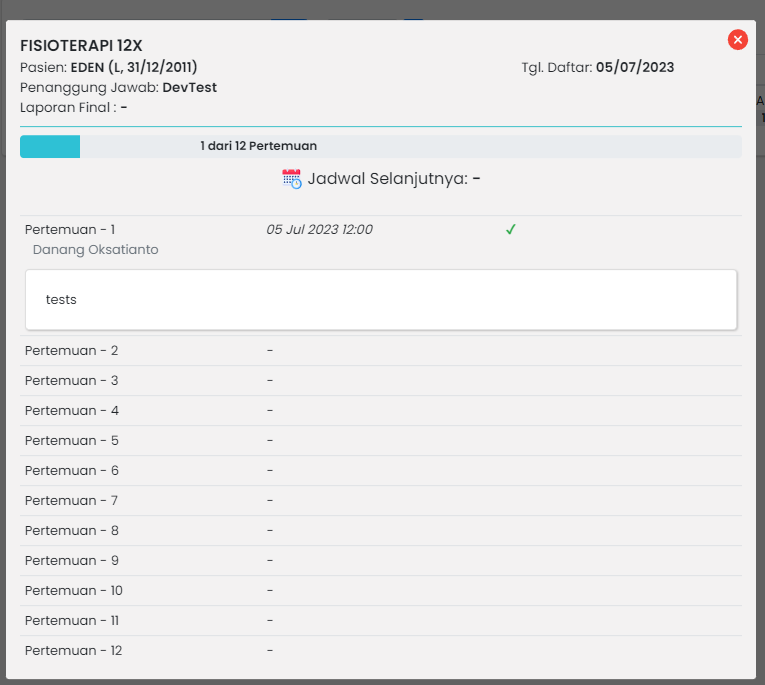765x685 pixels.
Task: Click the Jadwal Selanjutnya label text
Action: tap(388, 180)
